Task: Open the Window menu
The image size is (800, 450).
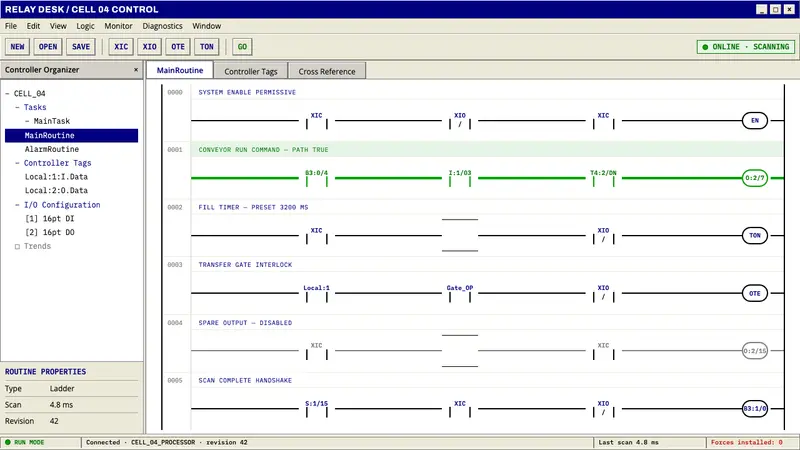Action: (207, 26)
